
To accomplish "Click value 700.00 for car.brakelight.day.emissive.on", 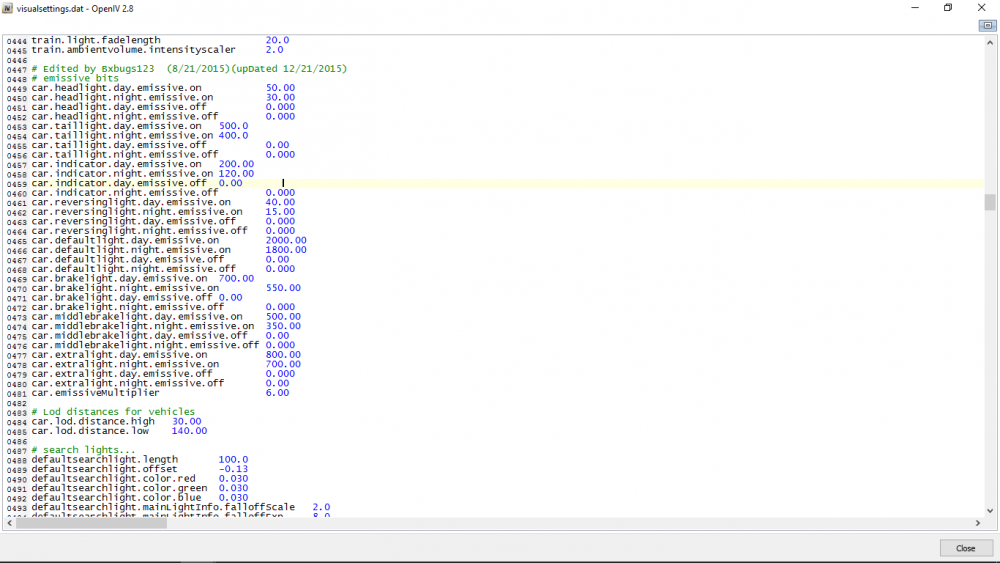I will pos(236,279).
